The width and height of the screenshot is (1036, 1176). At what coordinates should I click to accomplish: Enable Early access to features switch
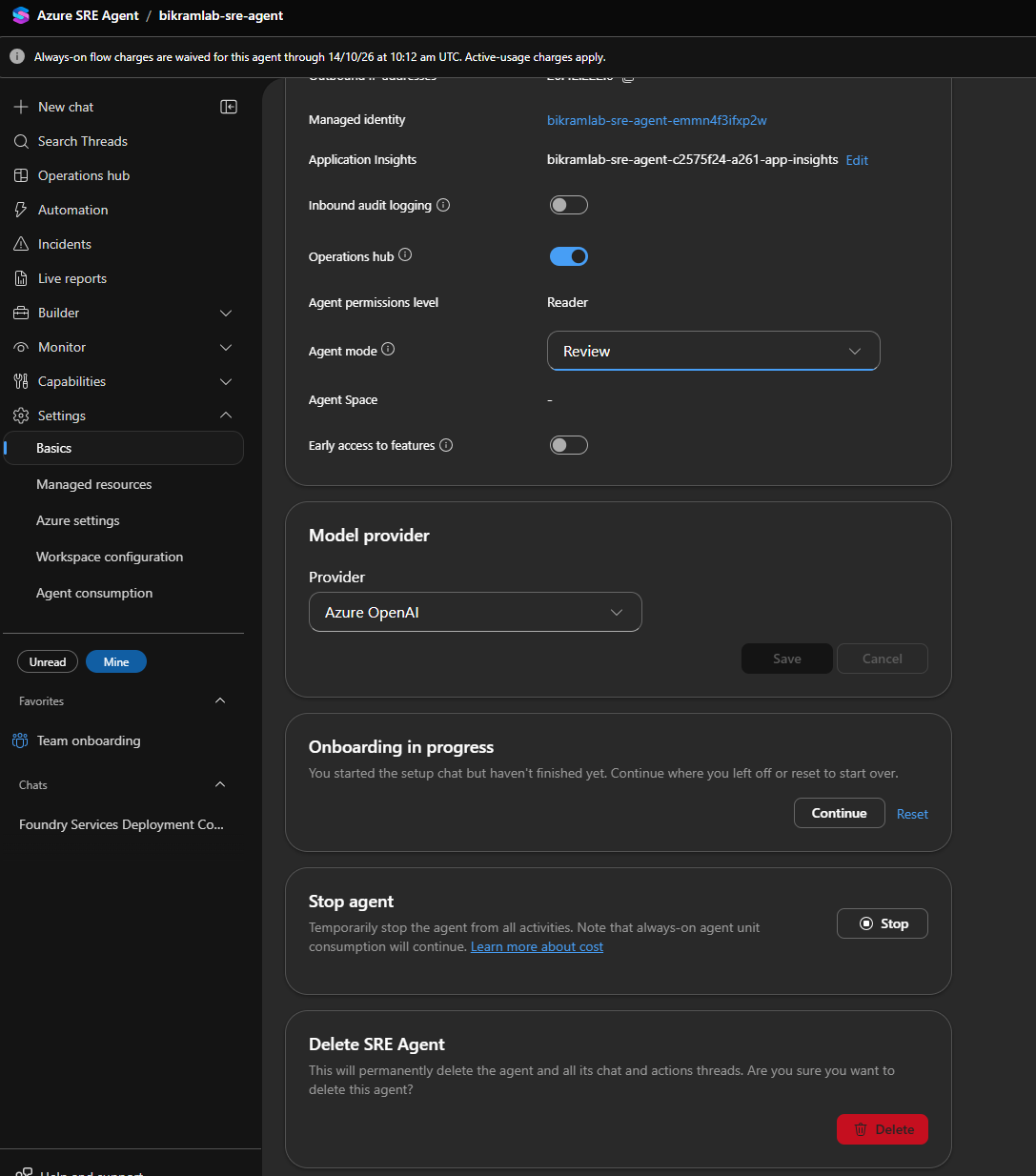pos(569,445)
